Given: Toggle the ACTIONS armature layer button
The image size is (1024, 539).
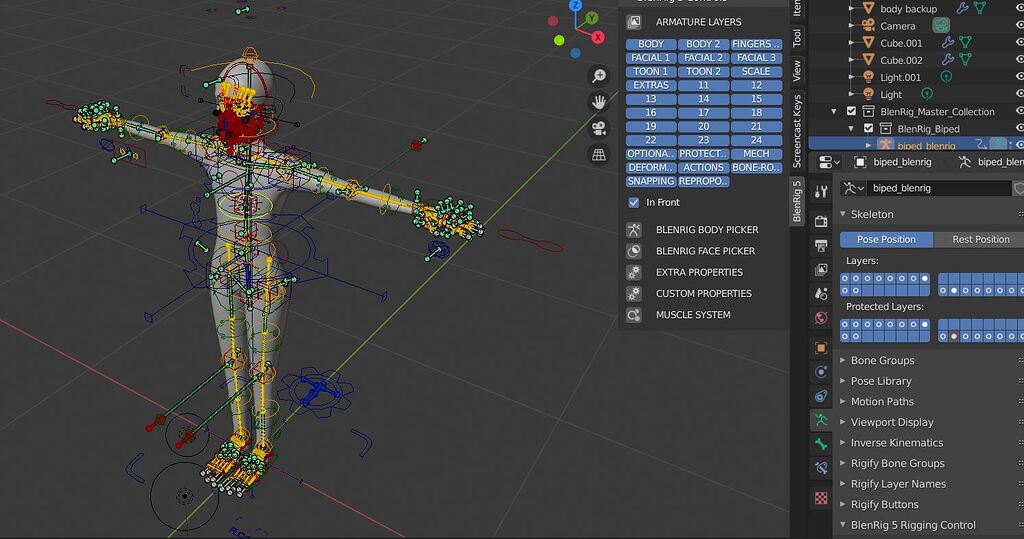Looking at the screenshot, I should point(703,167).
